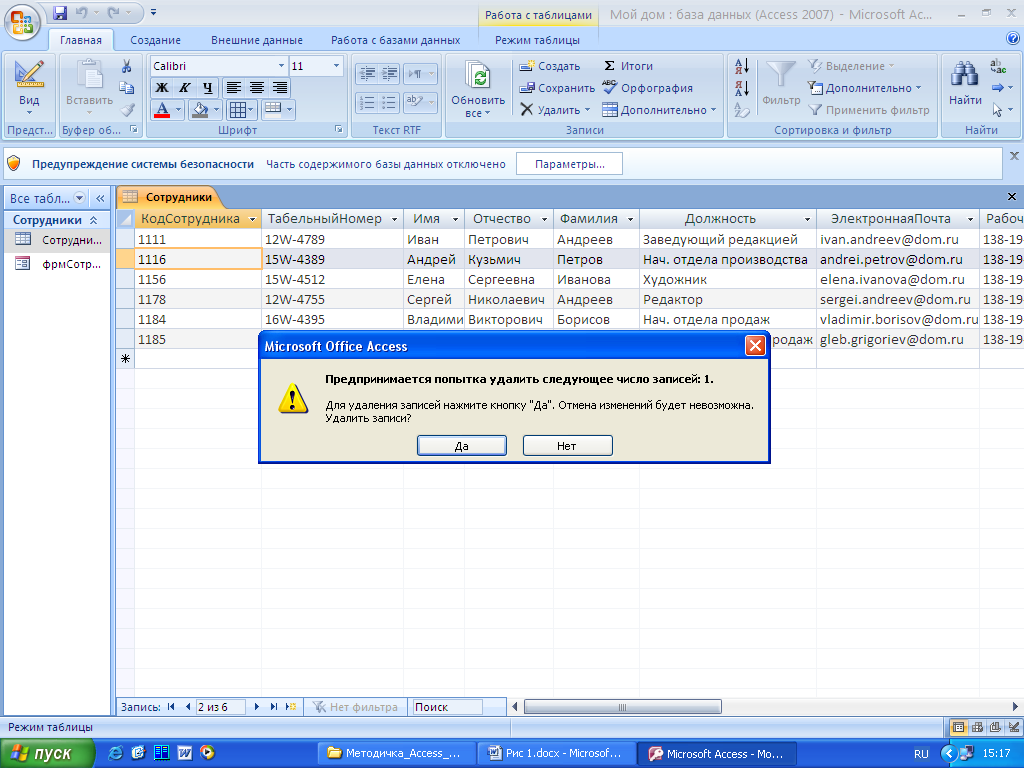This screenshot has height=768, width=1024.
Task: Open Удалить dropdown arrow
Action: pos(588,110)
